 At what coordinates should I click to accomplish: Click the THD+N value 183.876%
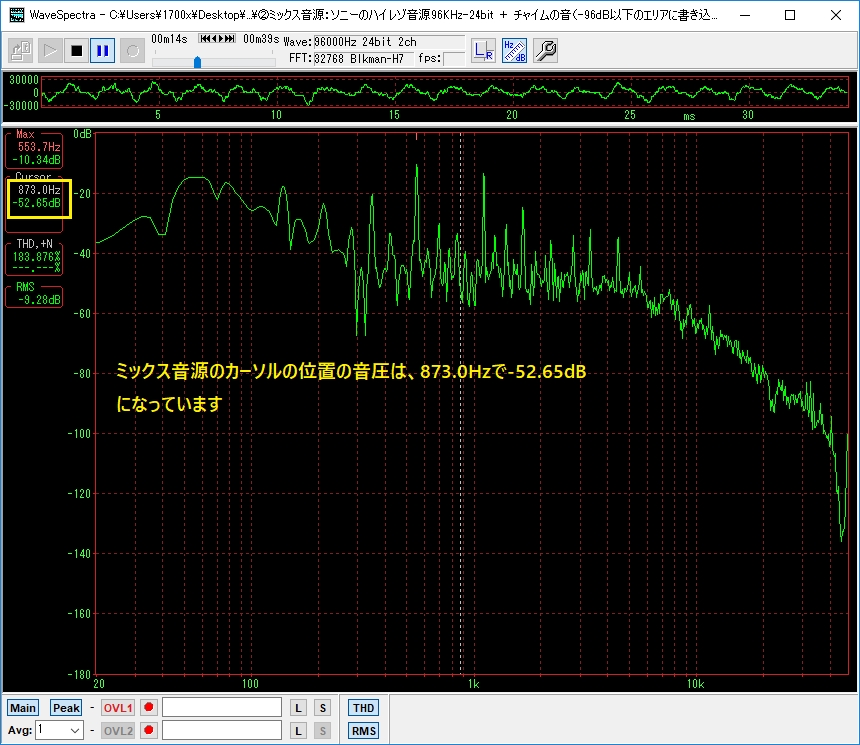click(x=36, y=257)
